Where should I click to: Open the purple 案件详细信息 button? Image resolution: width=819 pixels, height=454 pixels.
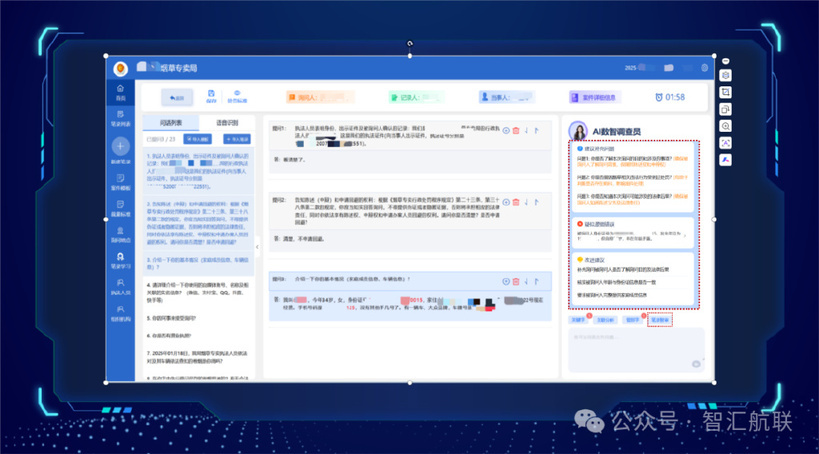pos(595,97)
